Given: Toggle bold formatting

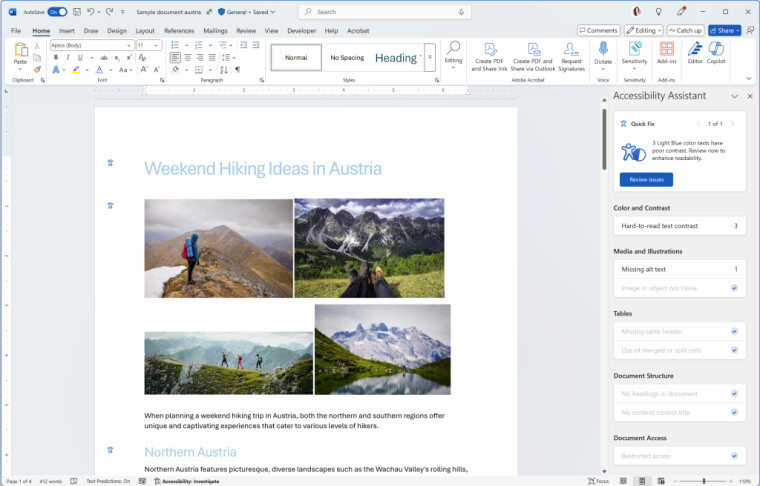Looking at the screenshot, I should [x=56, y=57].
